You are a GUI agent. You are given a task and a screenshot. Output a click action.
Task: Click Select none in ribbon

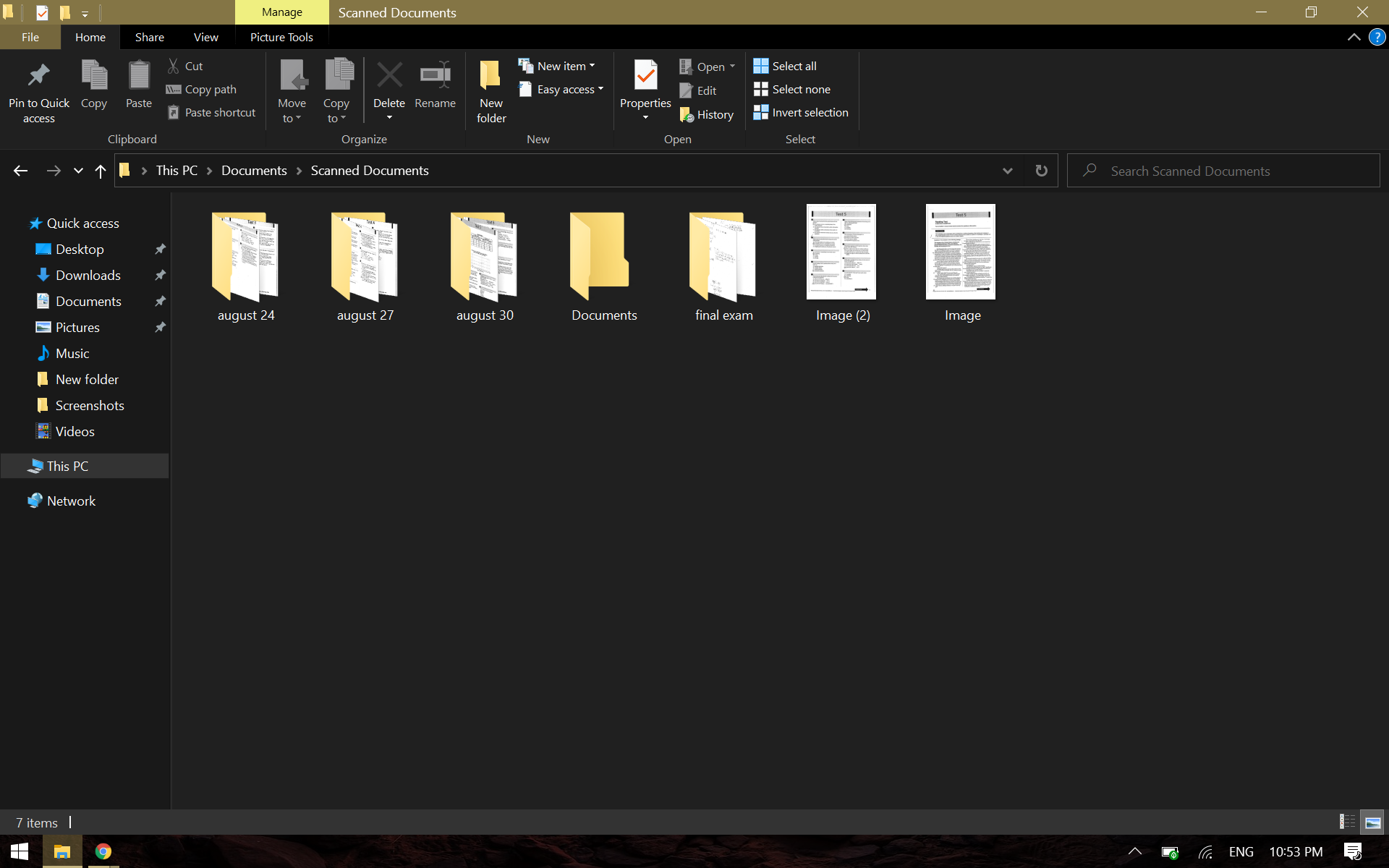(x=792, y=89)
